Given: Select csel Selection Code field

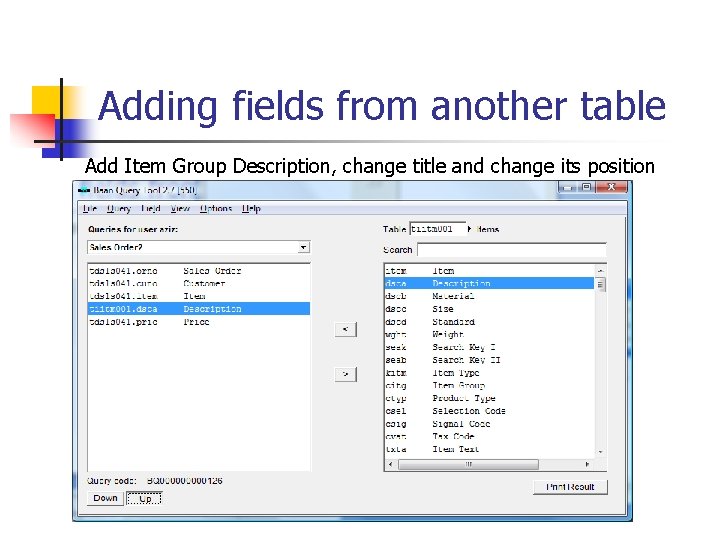Looking at the screenshot, I should [489, 411].
